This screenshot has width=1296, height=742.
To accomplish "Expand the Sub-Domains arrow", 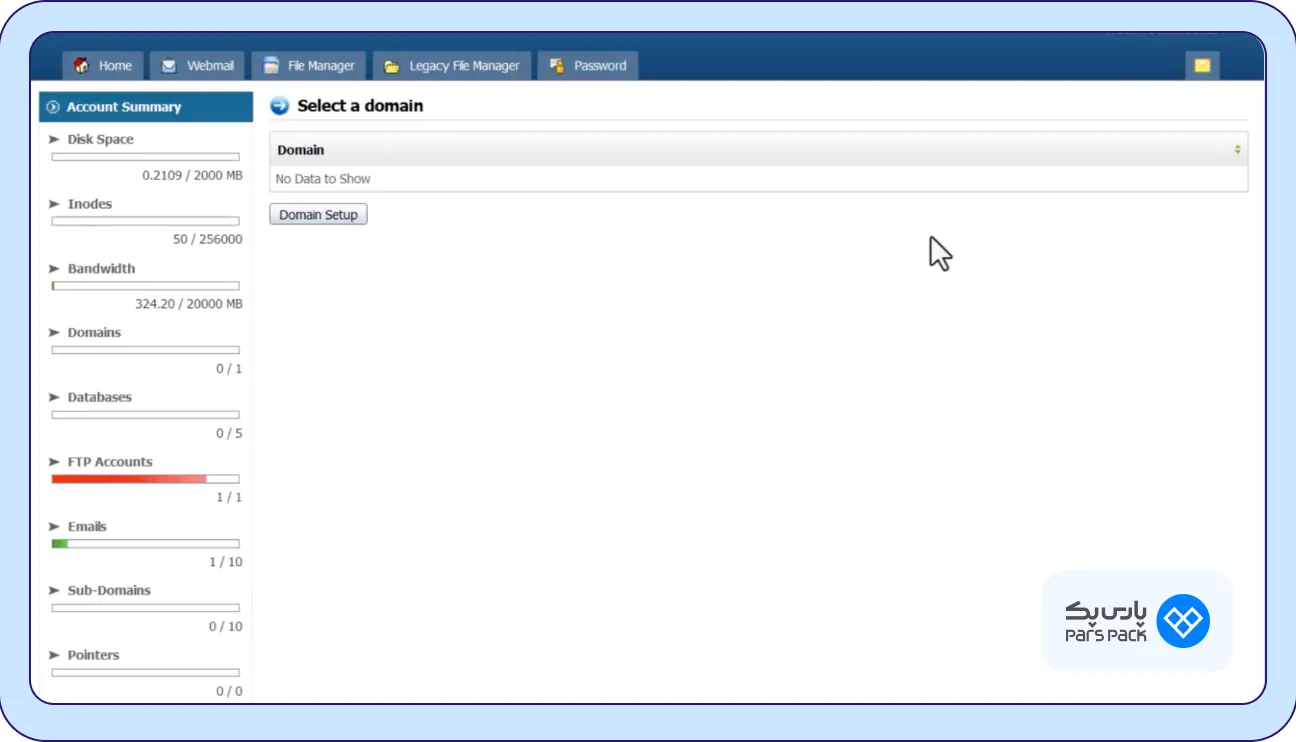I will coord(54,591).
